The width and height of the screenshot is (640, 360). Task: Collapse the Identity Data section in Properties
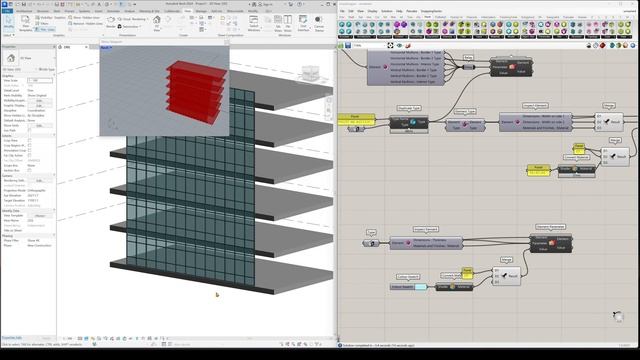click(53, 210)
